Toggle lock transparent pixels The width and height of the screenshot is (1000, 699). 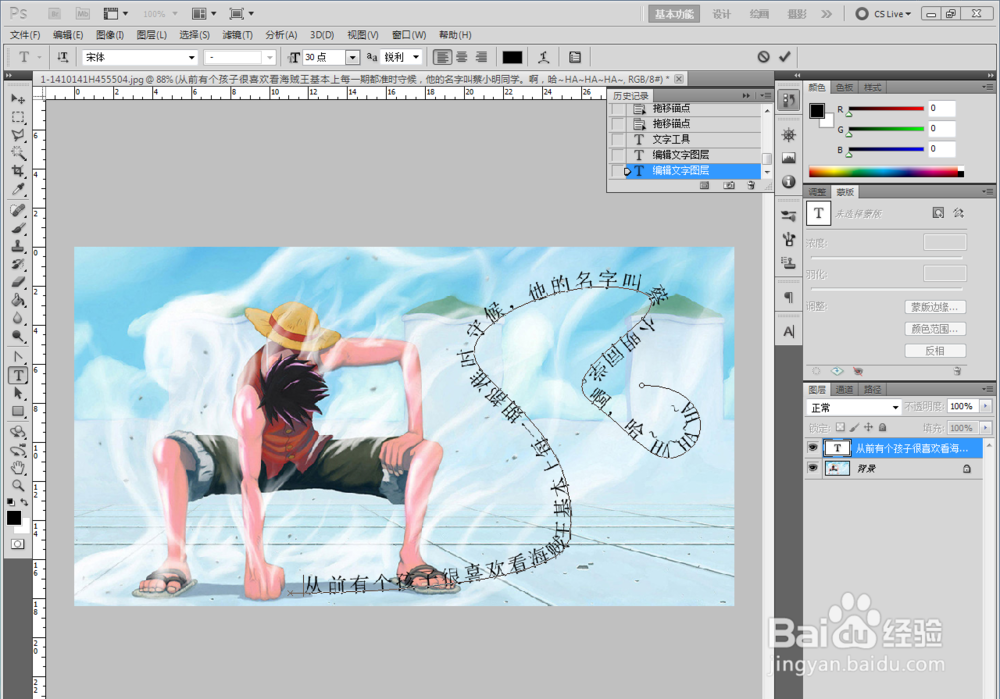point(840,427)
